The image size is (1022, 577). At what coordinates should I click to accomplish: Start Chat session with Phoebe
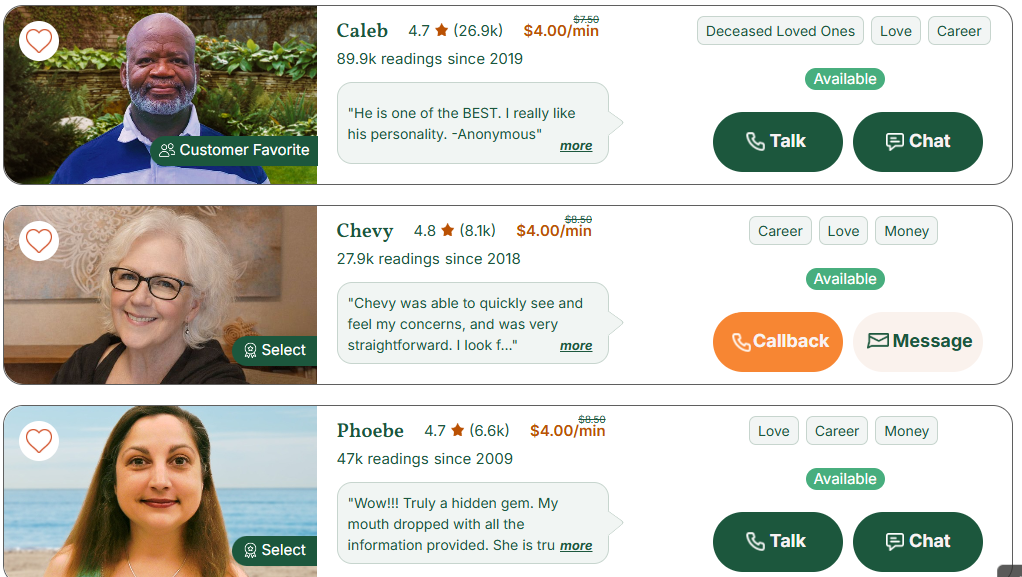pos(917,542)
